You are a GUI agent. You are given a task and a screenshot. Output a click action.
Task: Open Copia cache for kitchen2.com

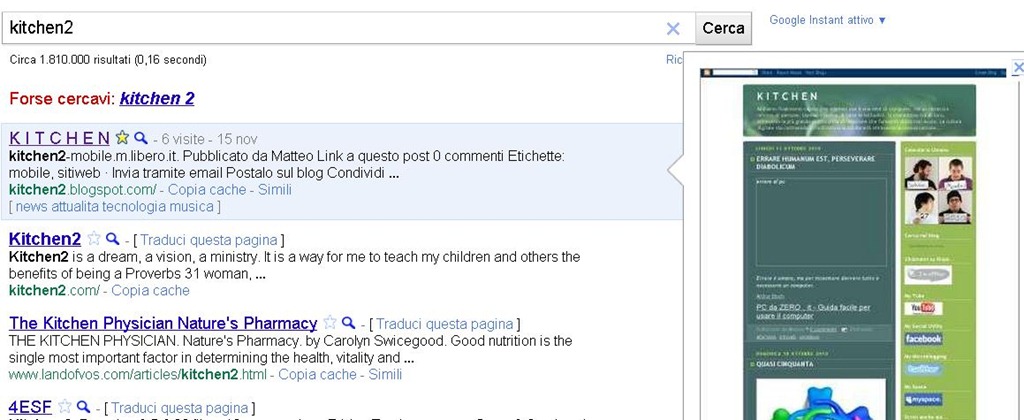(150, 290)
